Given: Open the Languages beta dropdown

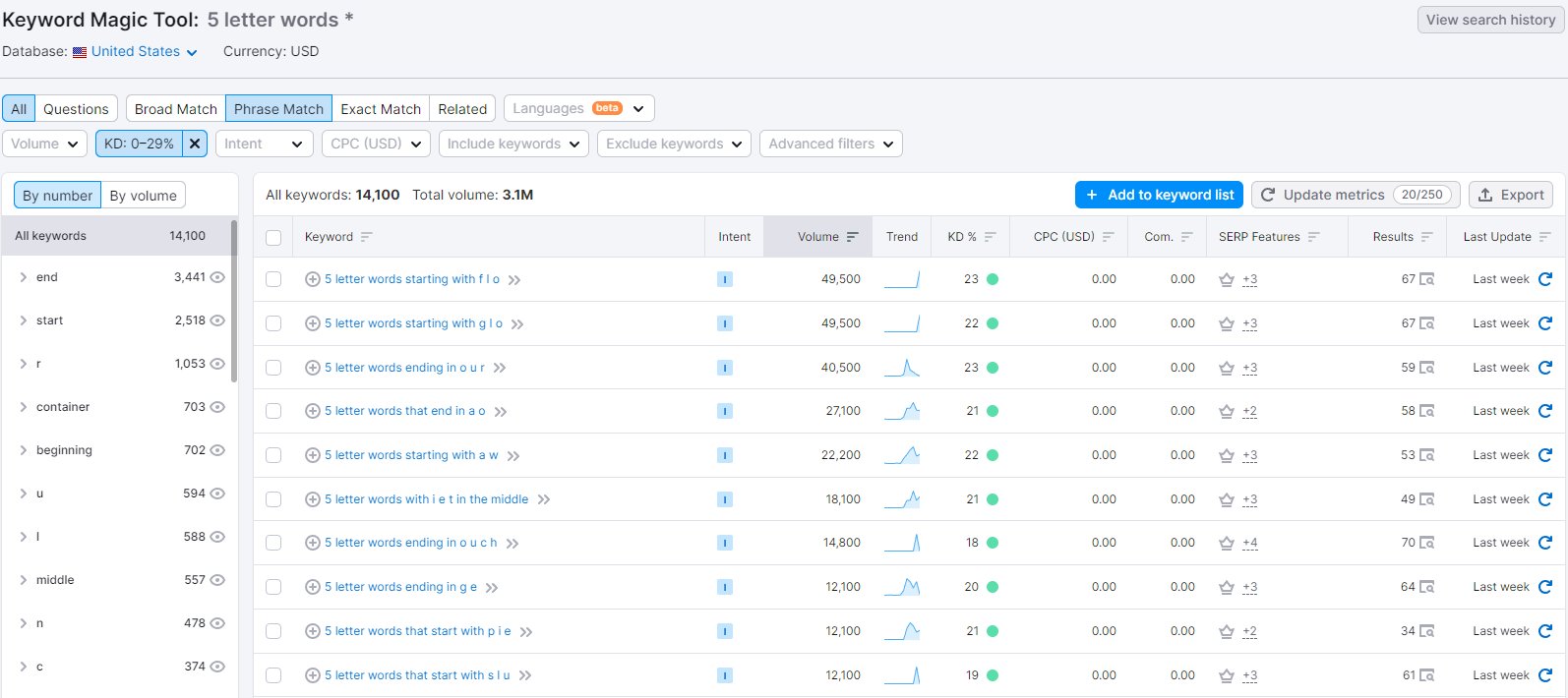Looking at the screenshot, I should pos(578,108).
